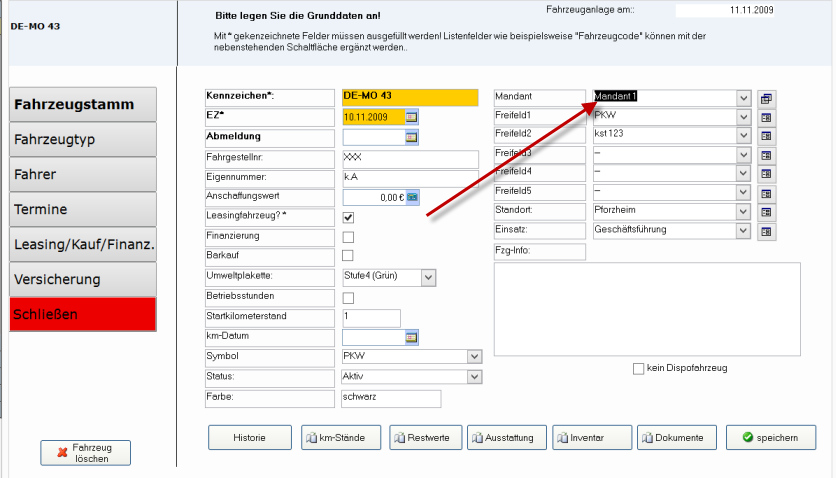Click the edit-list icon next to Freifeld2
836x478 pixels.
coord(766,136)
